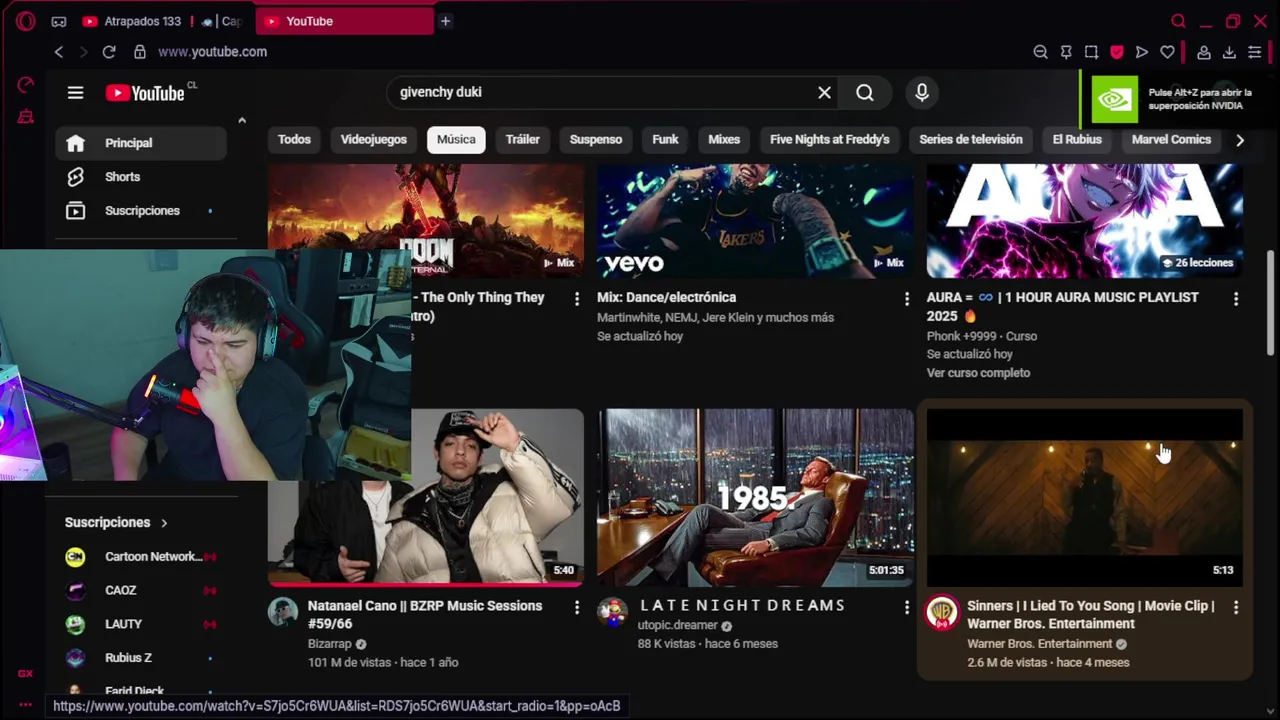Screen dimensions: 1280x720
Task: Select the Tráiler filter chip
Action: point(522,140)
